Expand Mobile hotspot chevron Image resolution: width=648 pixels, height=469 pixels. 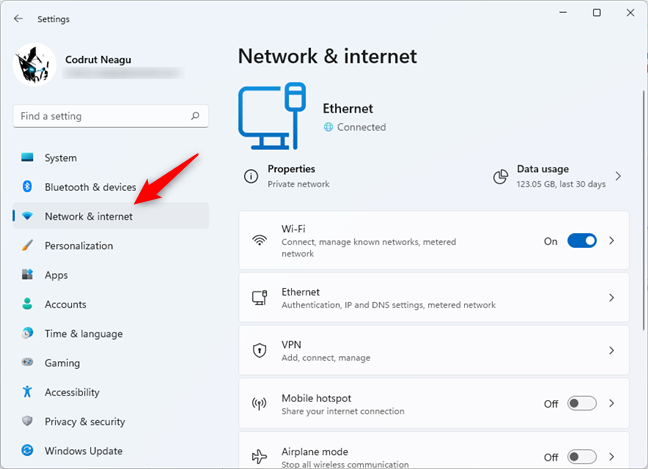[612, 403]
